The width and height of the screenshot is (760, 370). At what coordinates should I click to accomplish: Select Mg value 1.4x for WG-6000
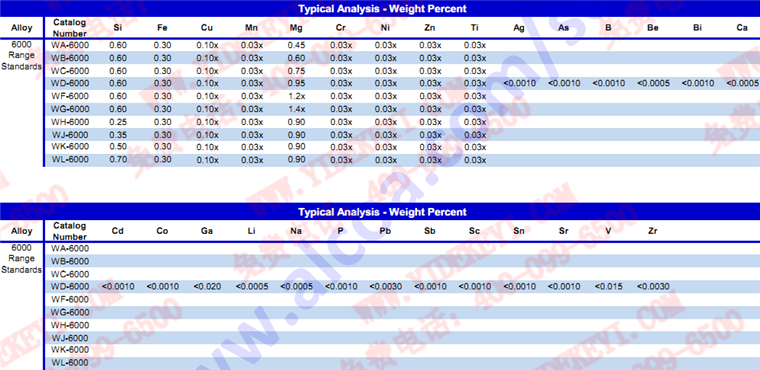coord(296,109)
